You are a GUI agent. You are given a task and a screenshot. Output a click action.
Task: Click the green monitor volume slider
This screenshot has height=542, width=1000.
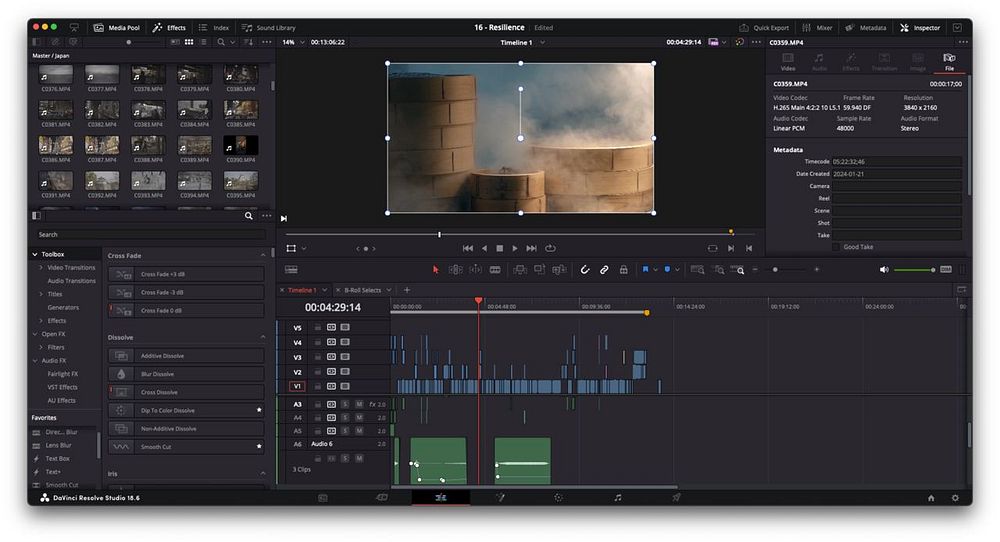[912, 270]
